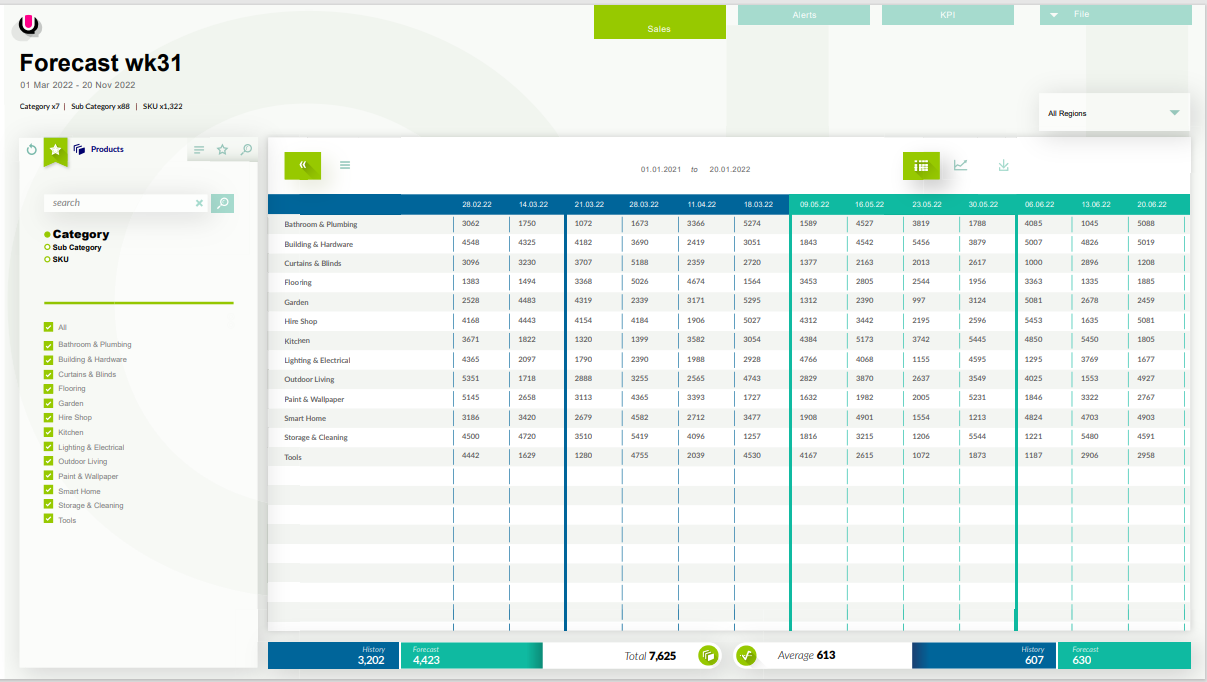Click the Tools table row label

click(x=293, y=458)
